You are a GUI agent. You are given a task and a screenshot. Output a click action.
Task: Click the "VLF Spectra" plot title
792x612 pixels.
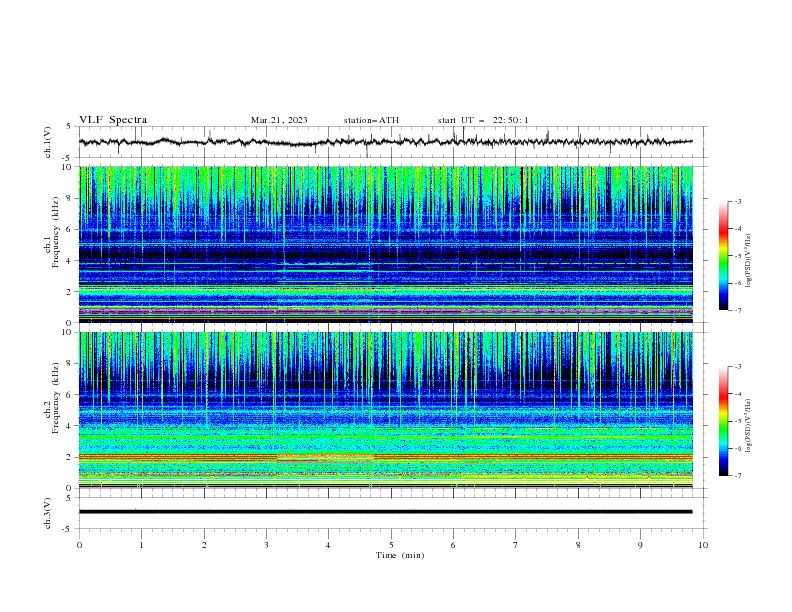(113, 120)
